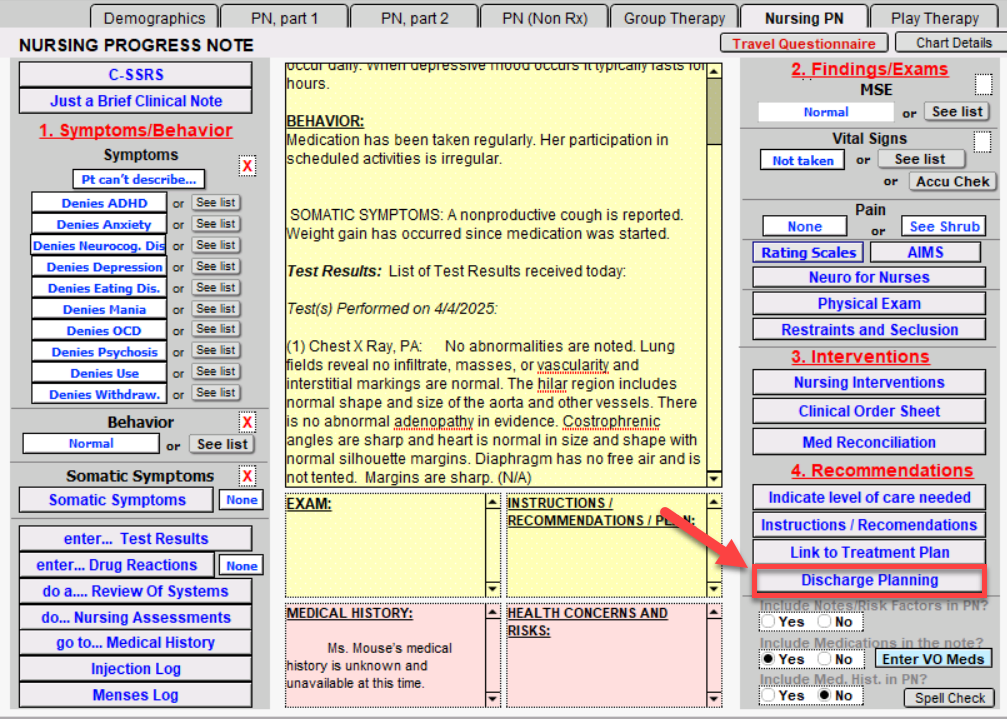Click the Travel Questionnaire button
The height and width of the screenshot is (719, 1007).
[x=804, y=43]
